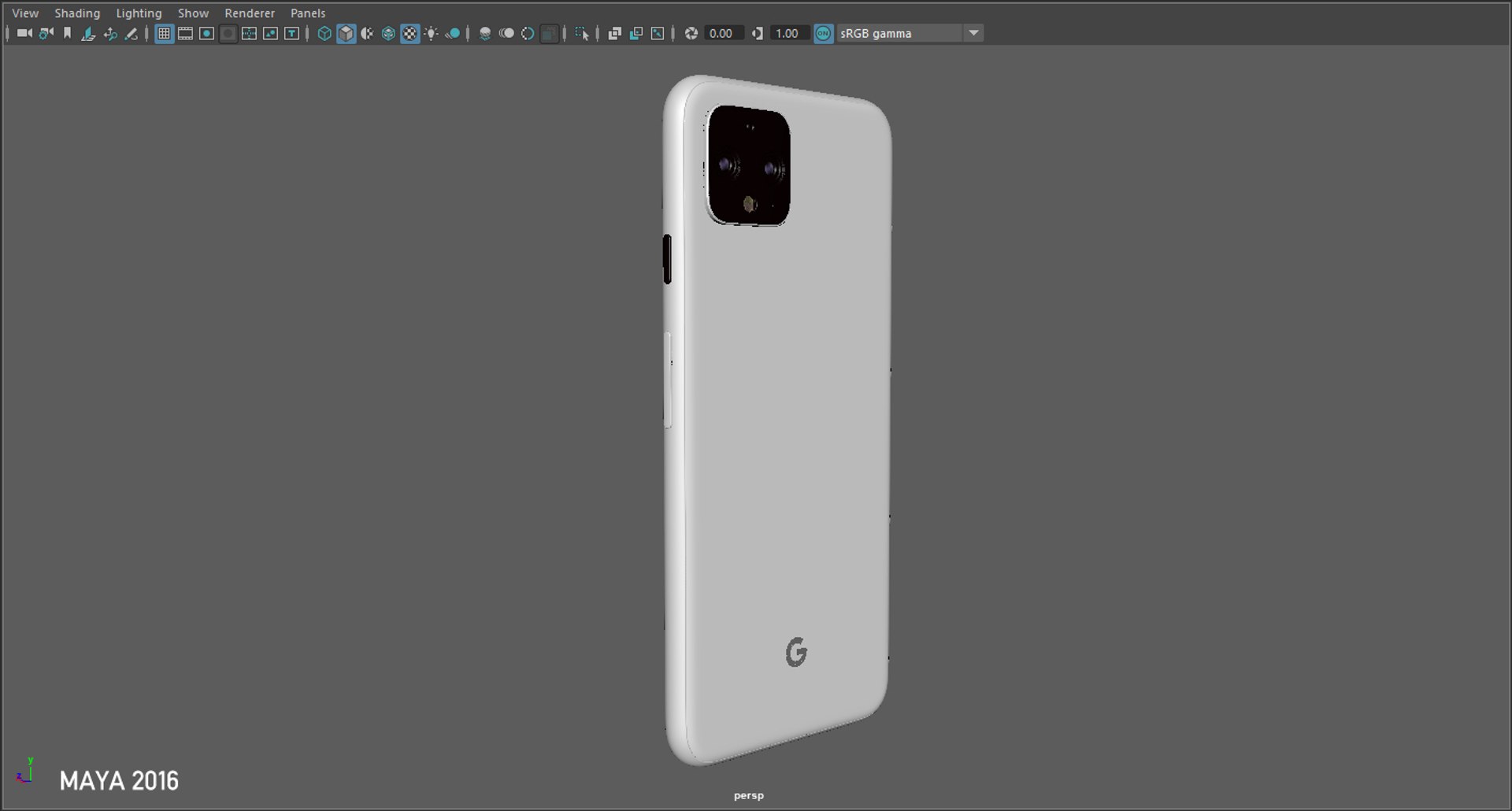
Task: Toggle the motion blur icon
Action: pyautogui.click(x=506, y=33)
